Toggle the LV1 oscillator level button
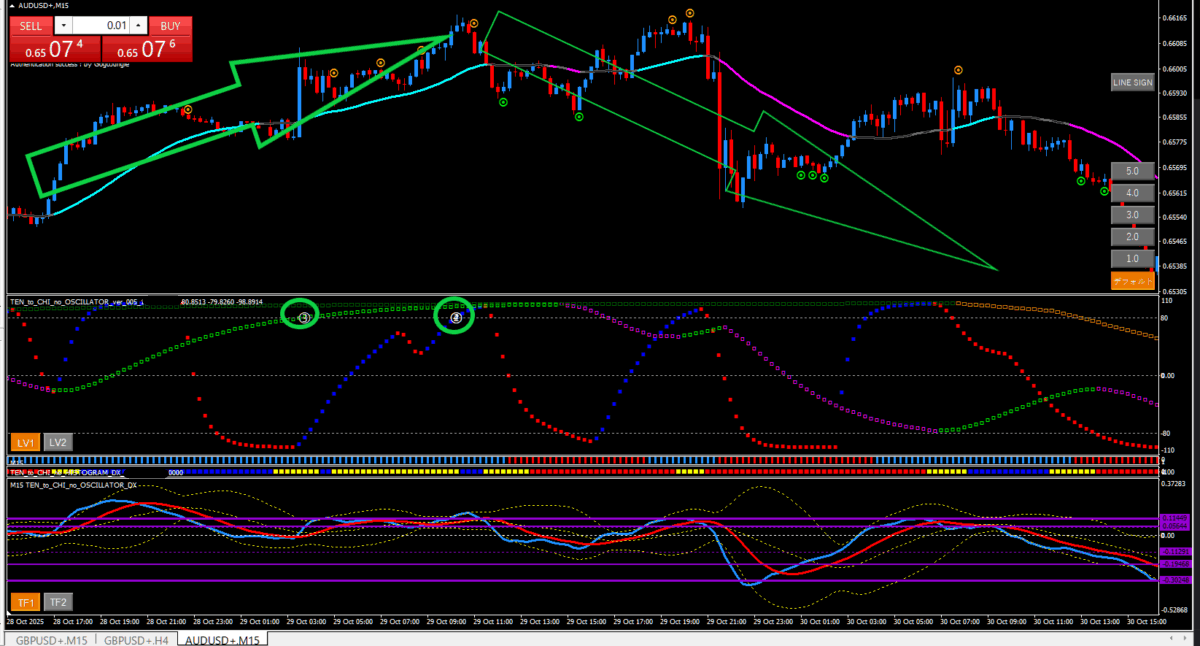The height and width of the screenshot is (646, 1200). [x=25, y=442]
